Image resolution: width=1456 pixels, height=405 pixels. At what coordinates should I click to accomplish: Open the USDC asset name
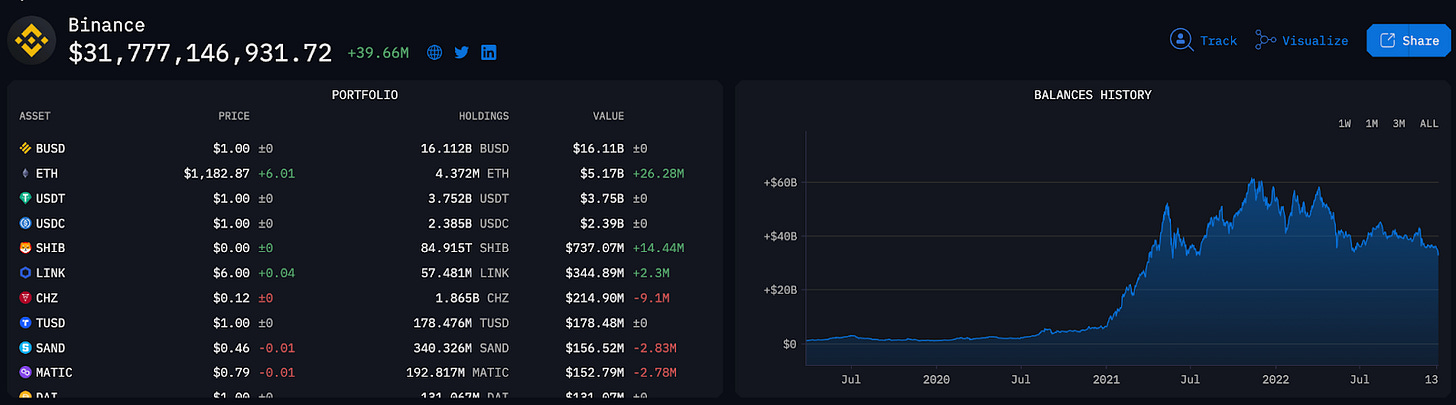(50, 223)
